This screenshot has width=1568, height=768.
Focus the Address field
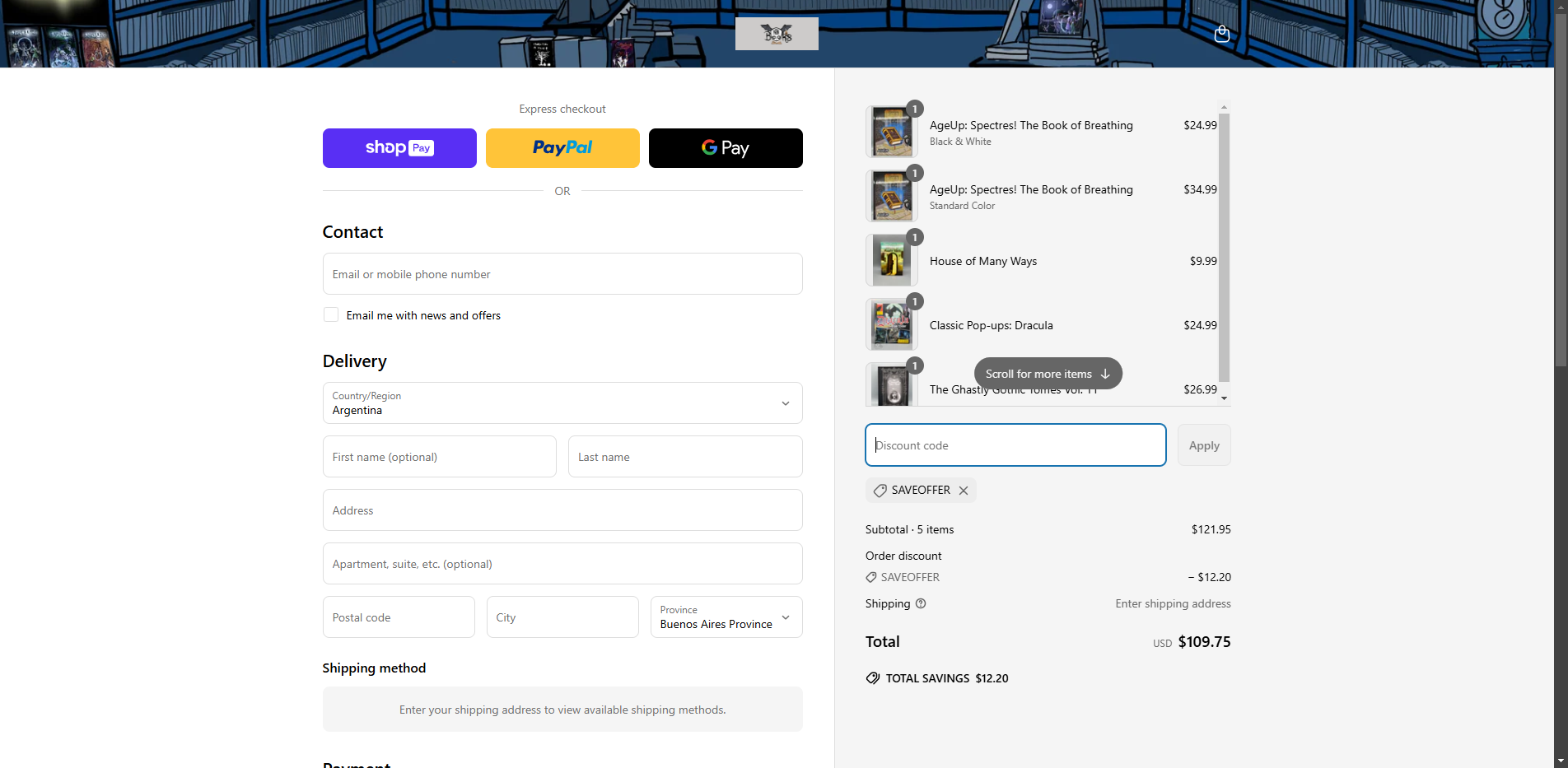pyautogui.click(x=562, y=510)
